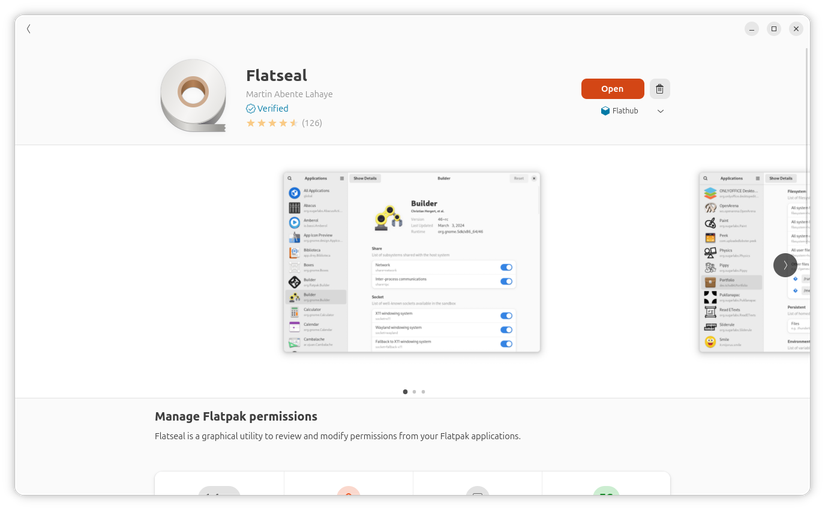Open the Builder permissions screenshot

click(x=412, y=262)
